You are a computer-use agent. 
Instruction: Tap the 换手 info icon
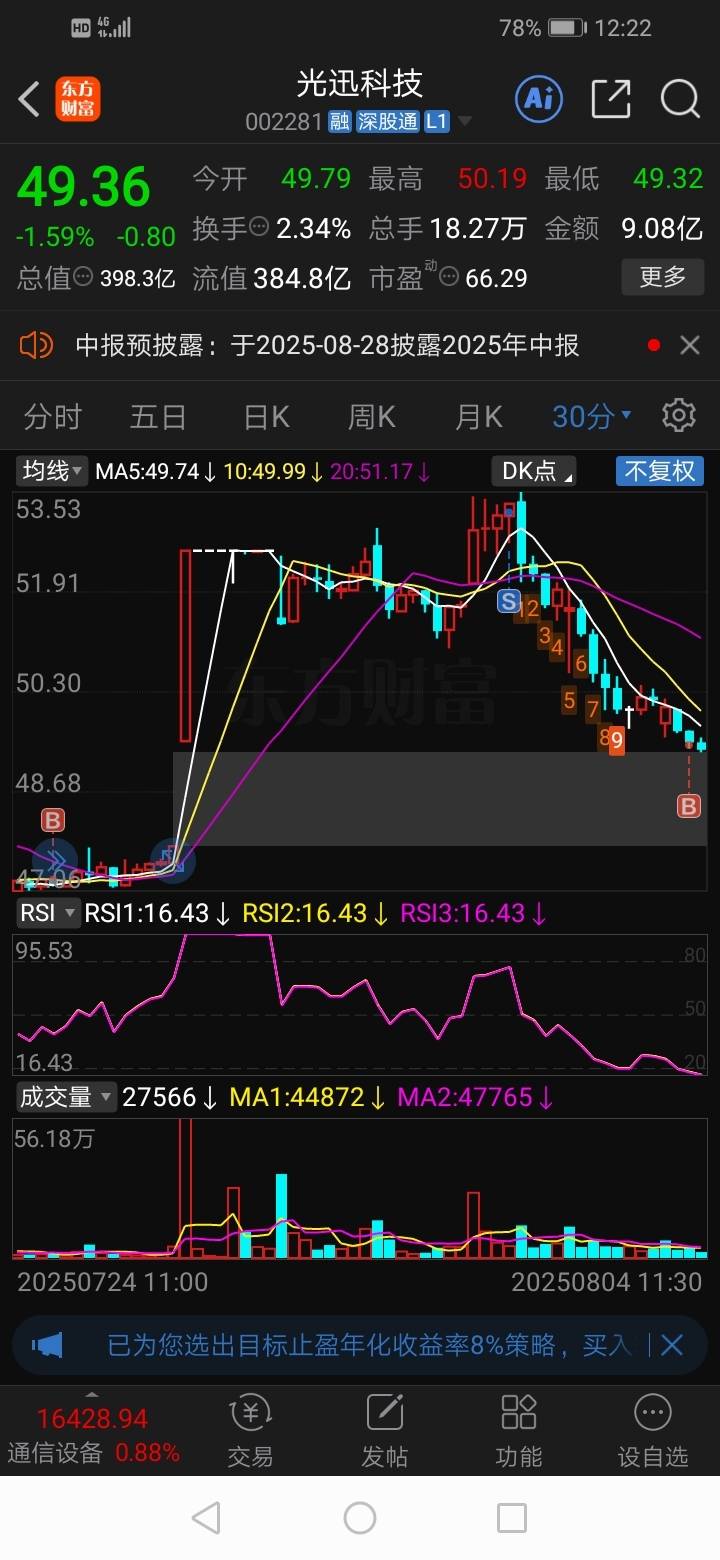pyautogui.click(x=259, y=228)
